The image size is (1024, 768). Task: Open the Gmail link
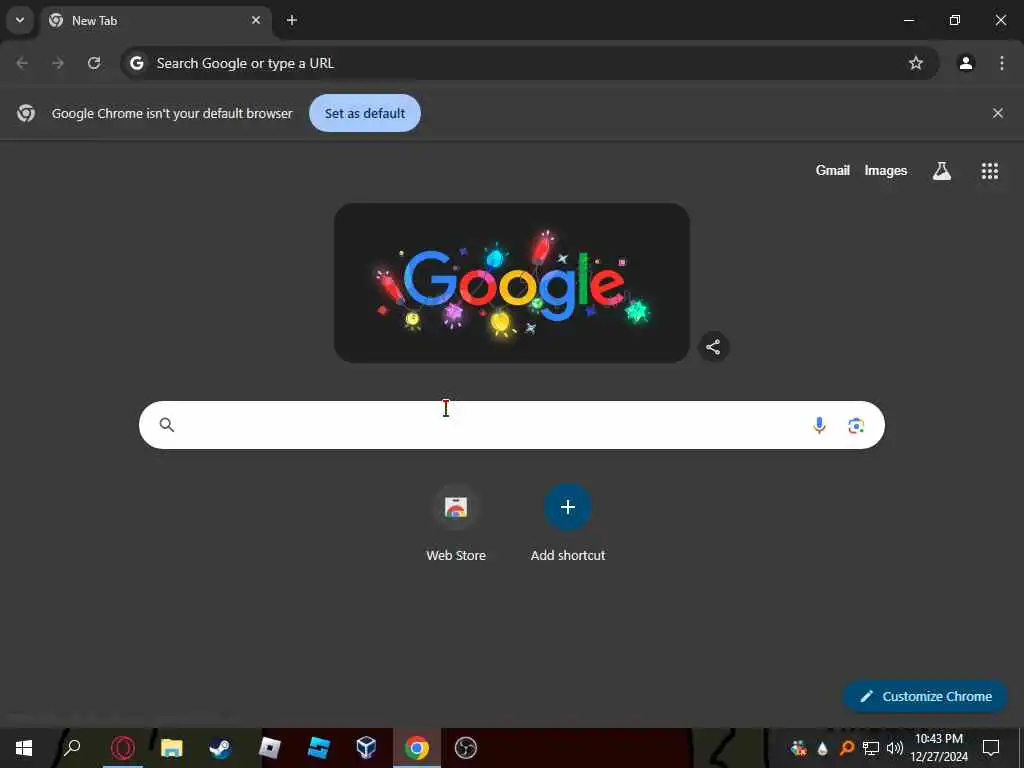coord(833,170)
